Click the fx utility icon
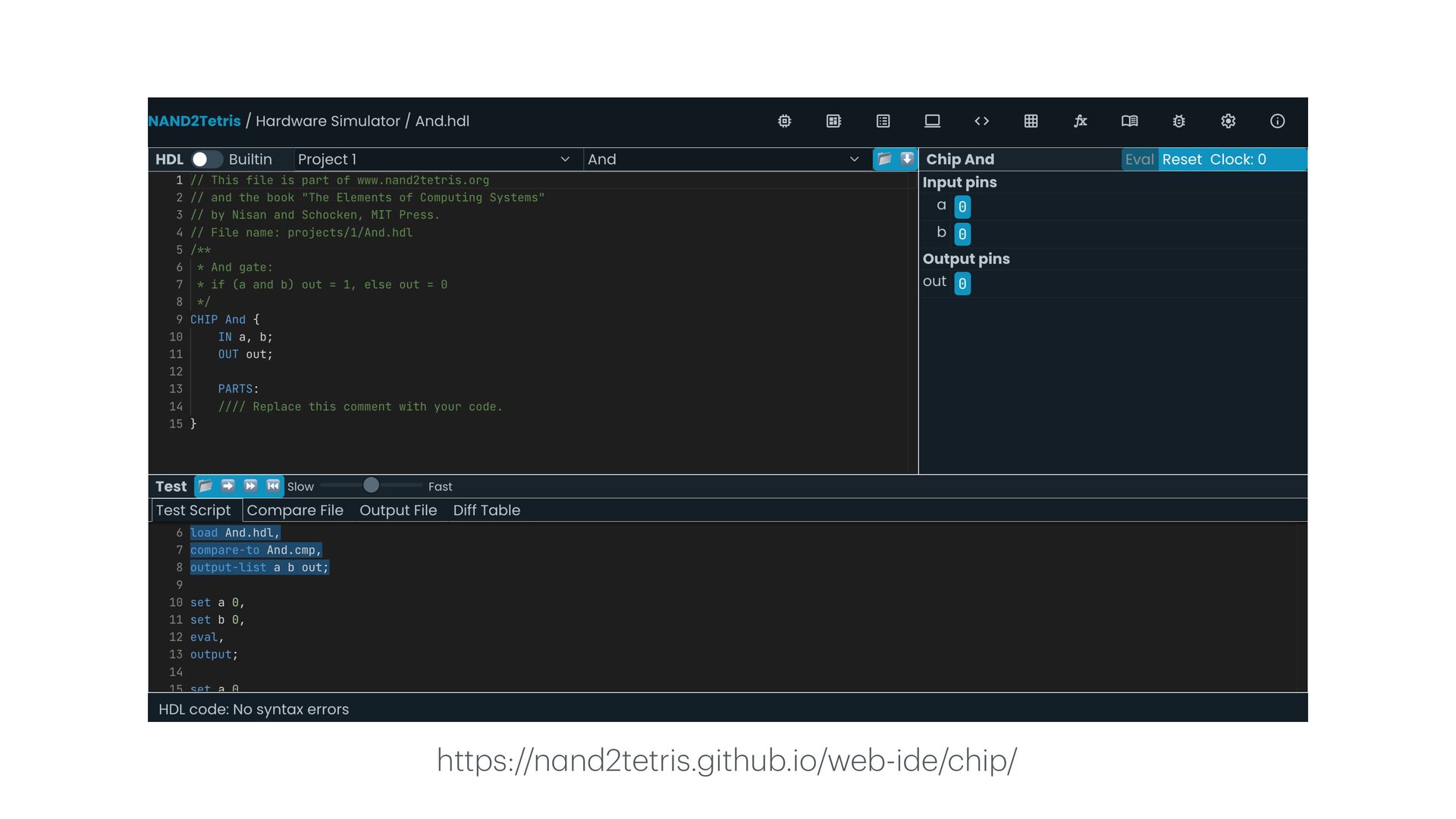 coord(1080,121)
